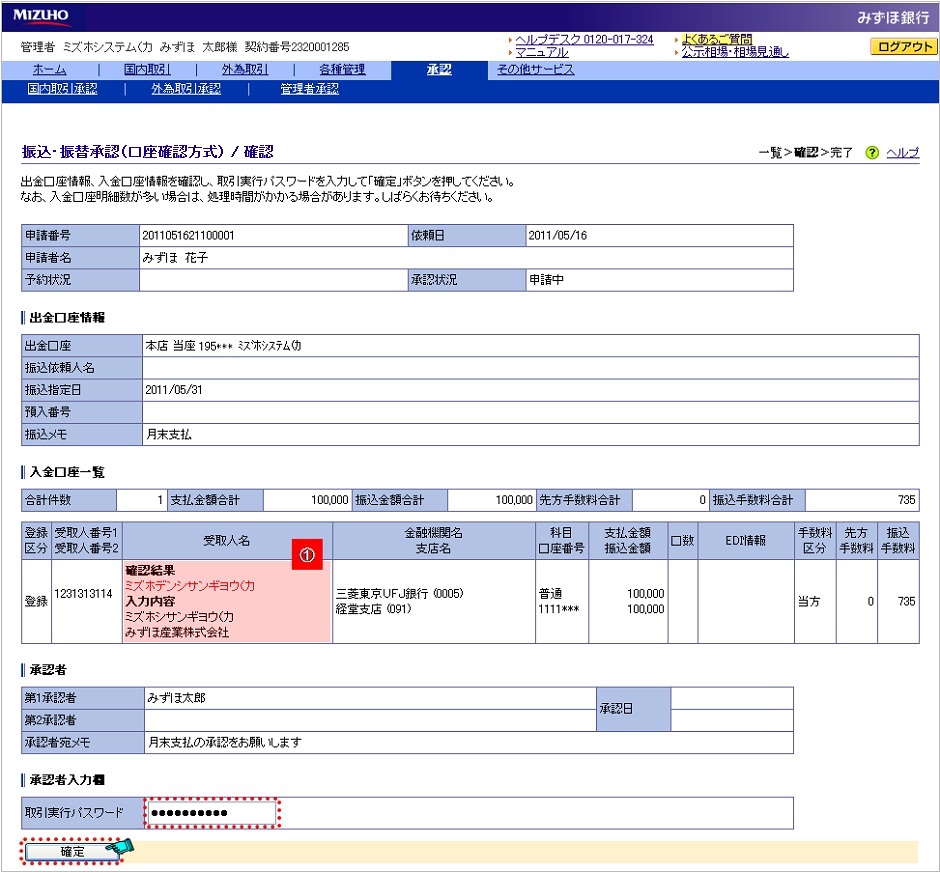Click approval status 申請中

click(x=546, y=280)
